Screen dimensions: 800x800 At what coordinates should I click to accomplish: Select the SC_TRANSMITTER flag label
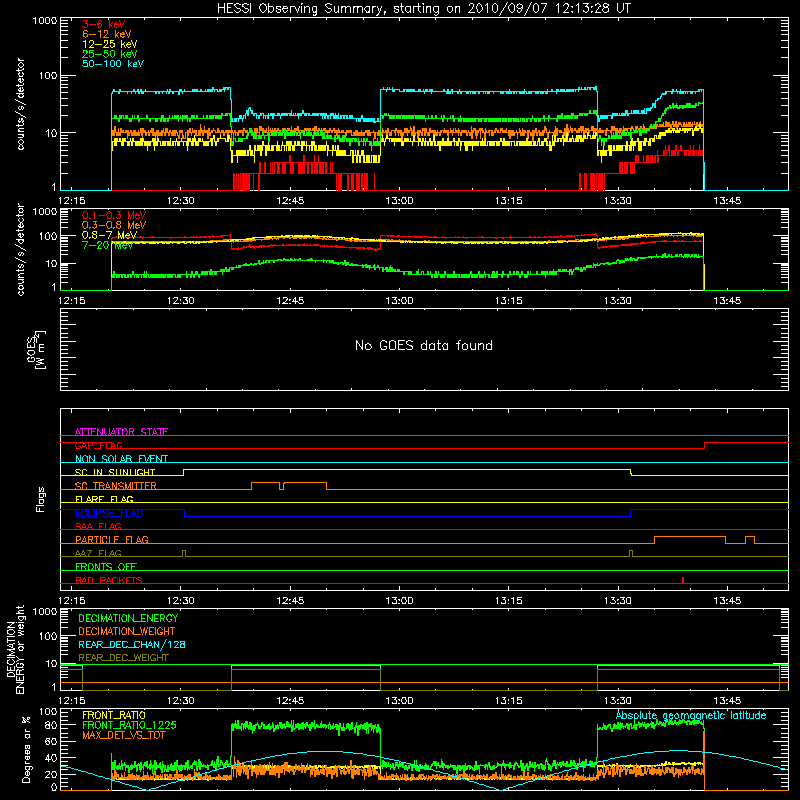[x=116, y=486]
